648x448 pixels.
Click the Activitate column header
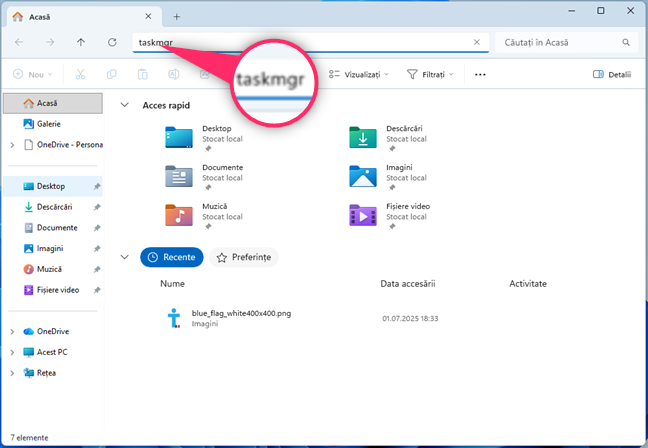pos(528,284)
